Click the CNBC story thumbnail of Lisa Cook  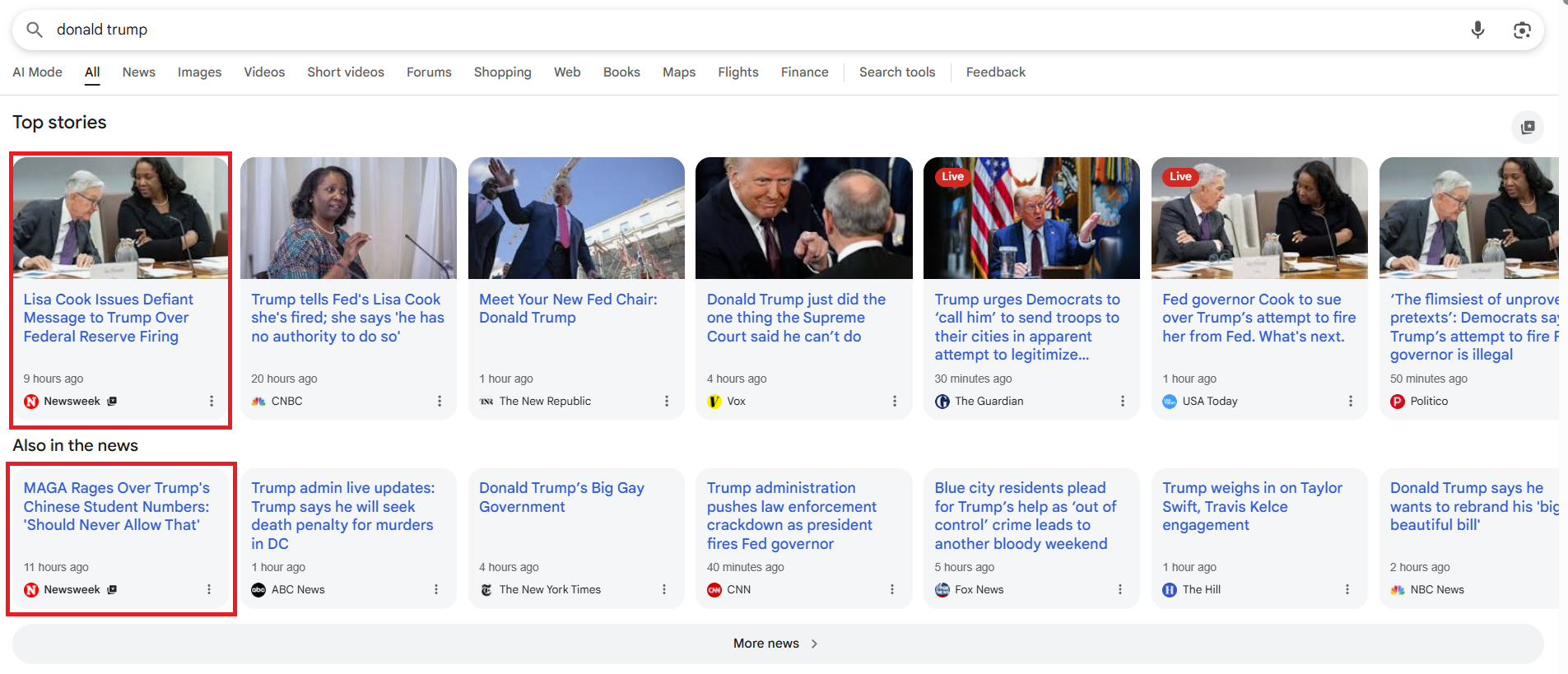348,218
